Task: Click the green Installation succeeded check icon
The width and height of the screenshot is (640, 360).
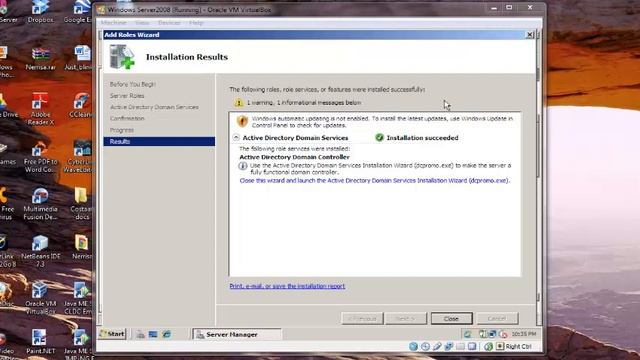Action: [x=380, y=138]
